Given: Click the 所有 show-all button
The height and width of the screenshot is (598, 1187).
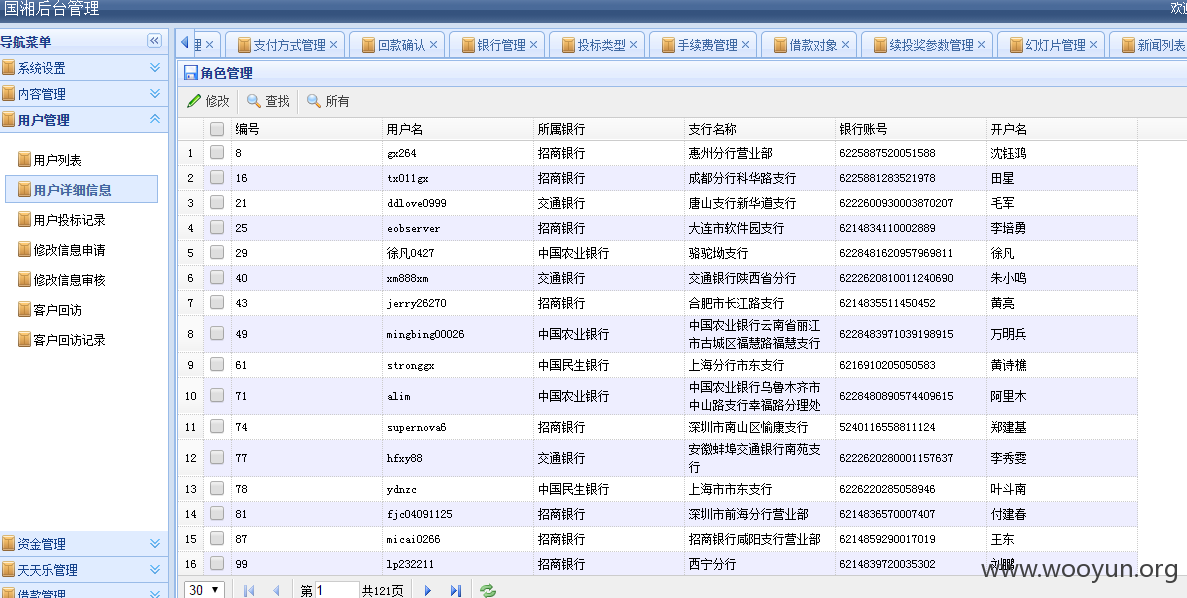Looking at the screenshot, I should coord(329,101).
